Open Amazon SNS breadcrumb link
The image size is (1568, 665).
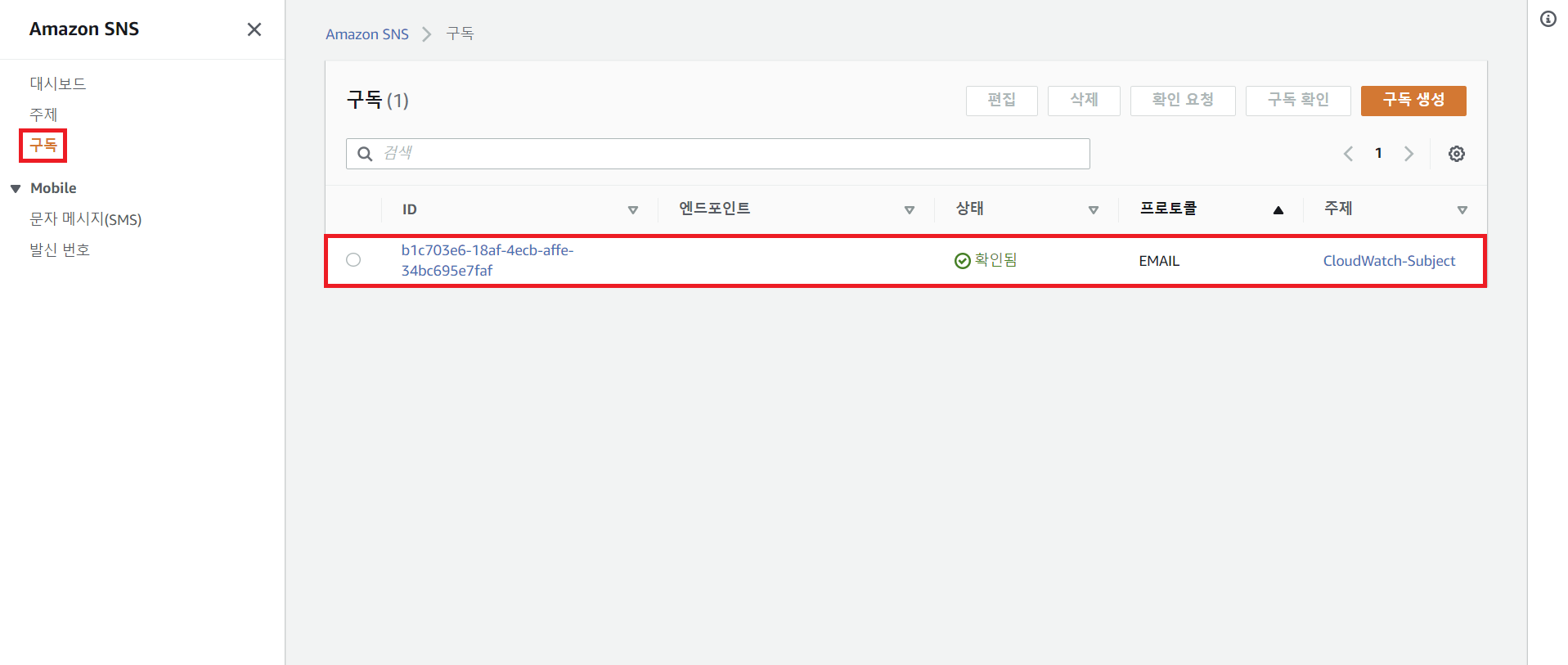pos(367,34)
